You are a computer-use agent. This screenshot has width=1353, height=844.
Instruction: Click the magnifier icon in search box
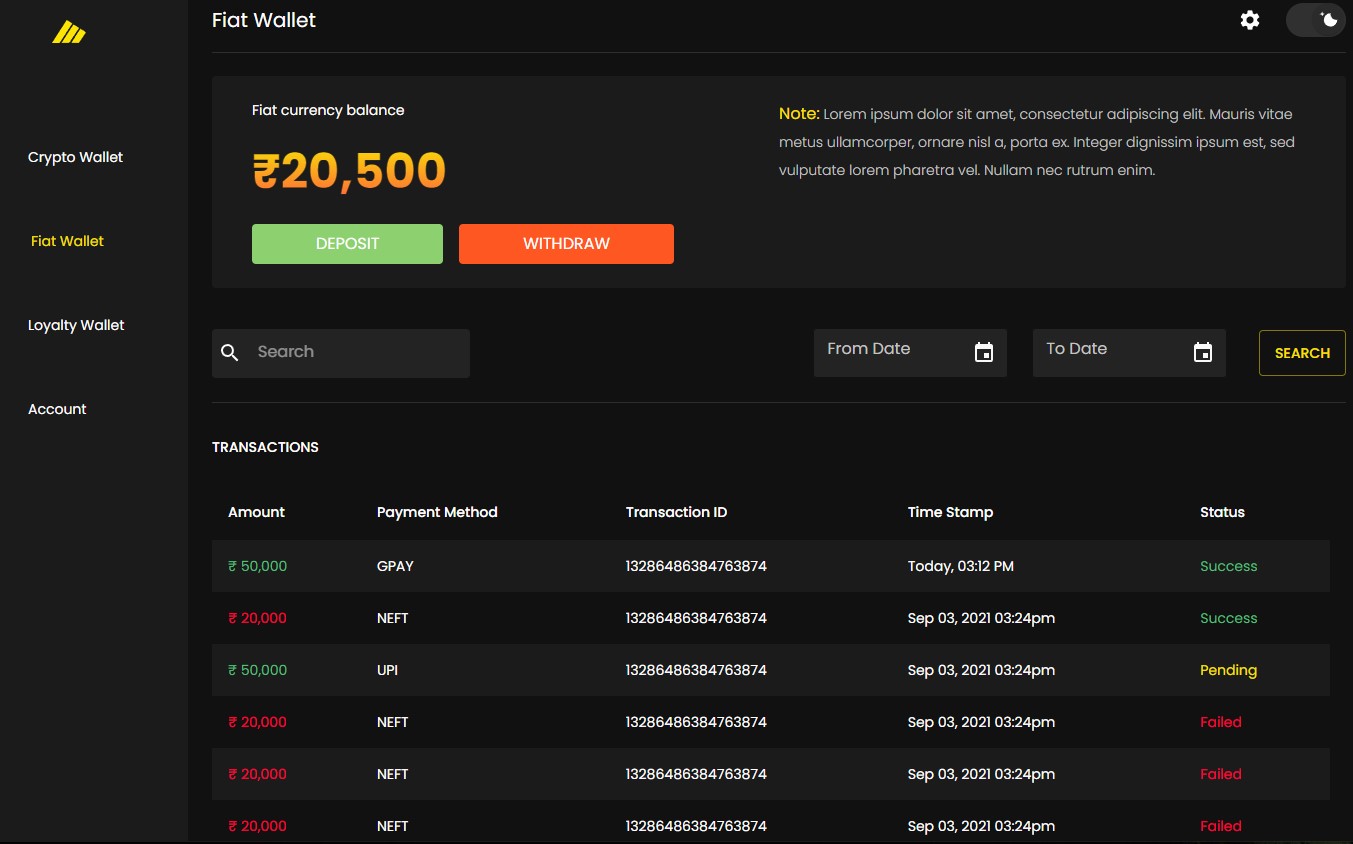(230, 353)
